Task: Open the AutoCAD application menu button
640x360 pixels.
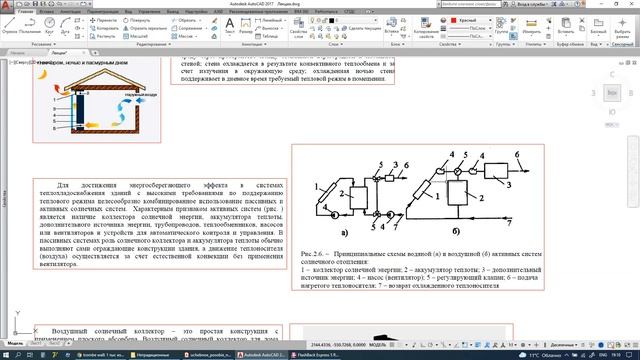Action: click(x=6, y=6)
